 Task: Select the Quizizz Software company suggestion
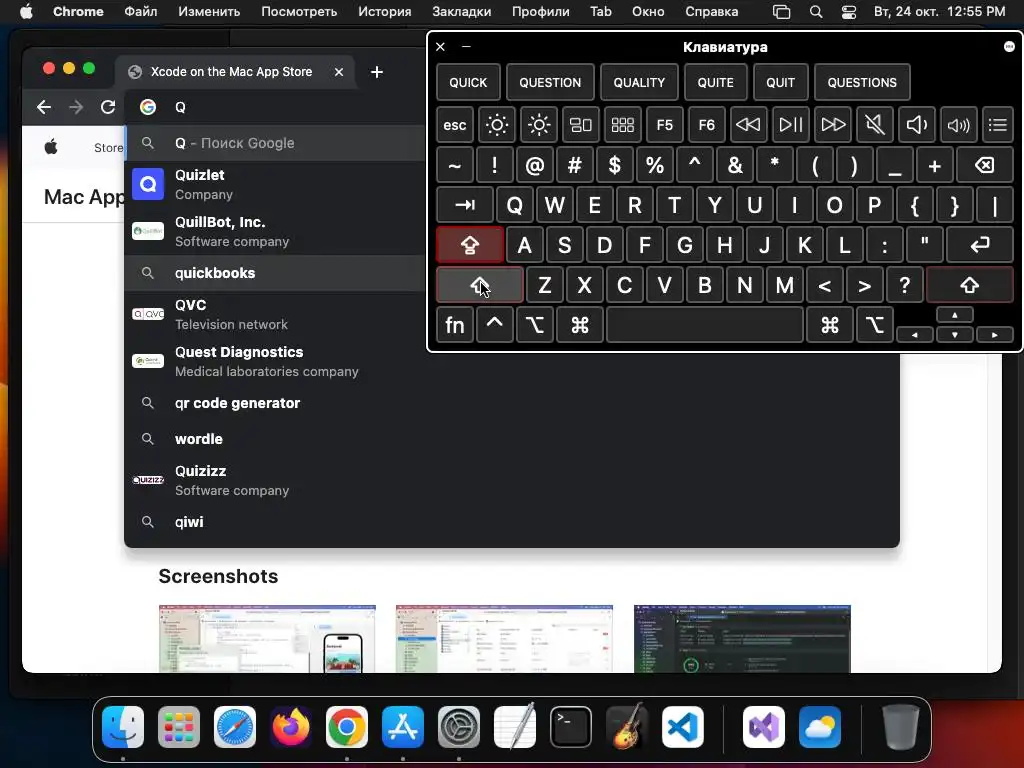pyautogui.click(x=512, y=480)
